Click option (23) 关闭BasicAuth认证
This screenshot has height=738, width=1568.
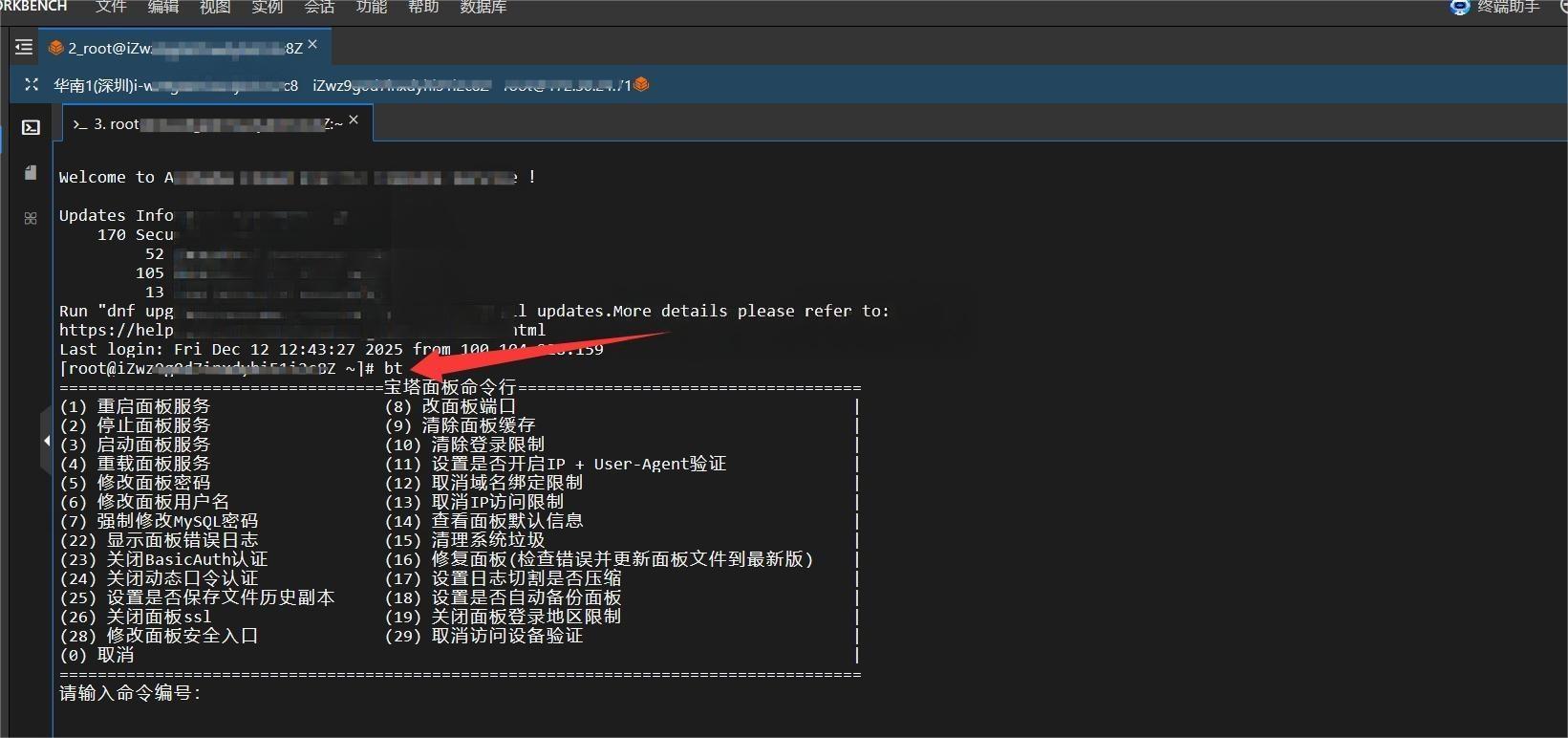[163, 559]
